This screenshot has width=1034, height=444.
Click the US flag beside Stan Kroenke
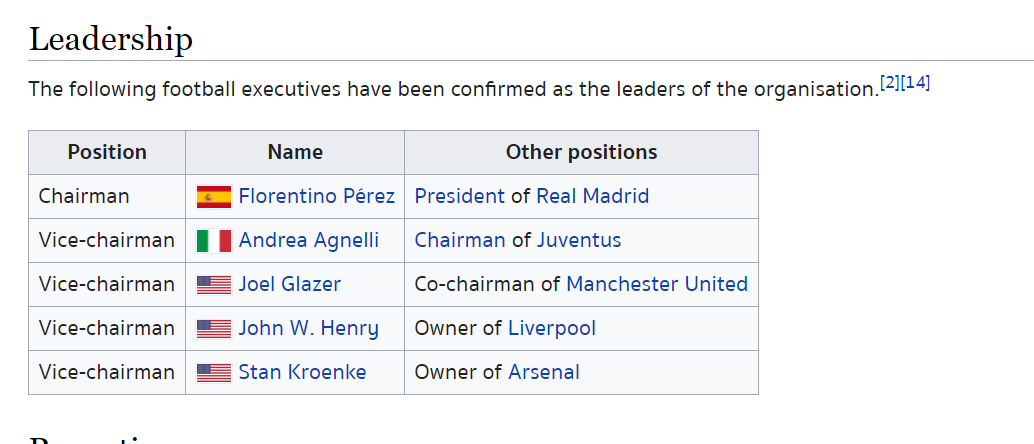pos(214,373)
